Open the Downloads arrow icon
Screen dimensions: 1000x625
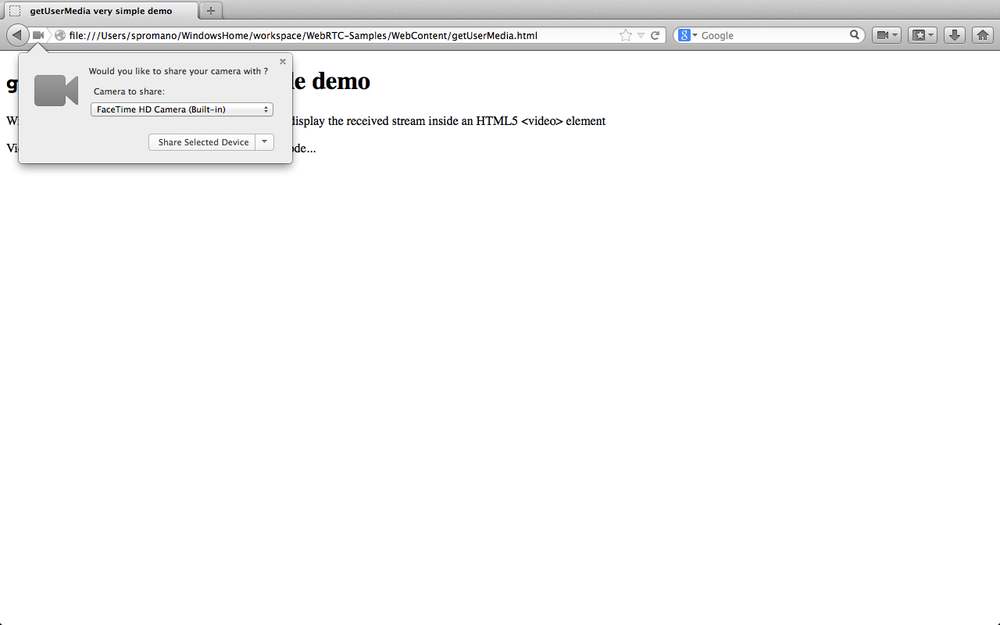point(952,34)
